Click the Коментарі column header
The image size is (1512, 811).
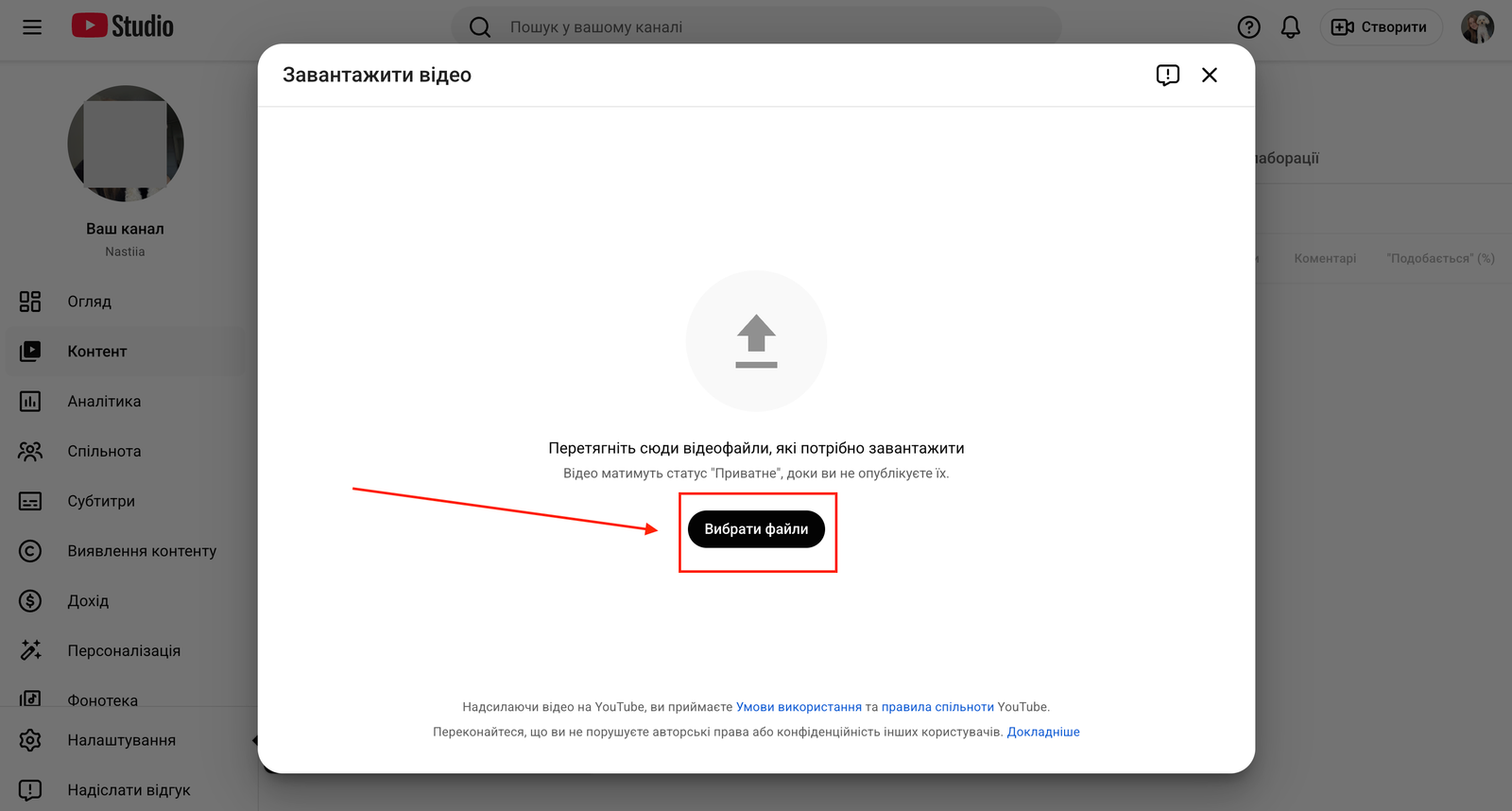coord(1325,259)
